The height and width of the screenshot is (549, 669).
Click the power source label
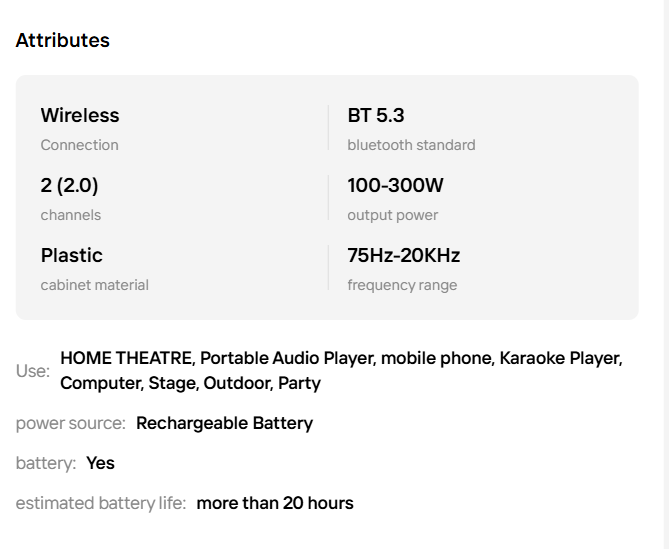click(70, 423)
